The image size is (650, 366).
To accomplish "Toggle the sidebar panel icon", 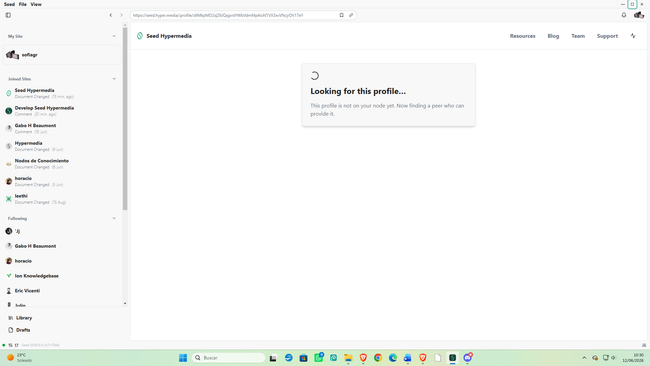I will click(x=8, y=15).
